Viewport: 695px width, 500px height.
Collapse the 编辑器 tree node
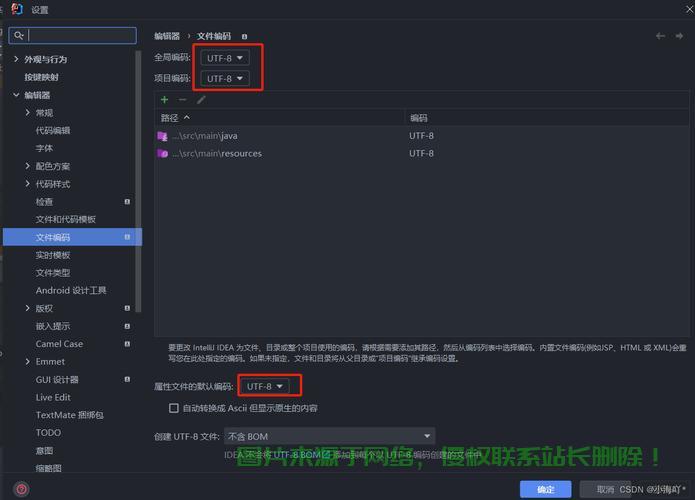click(x=16, y=95)
